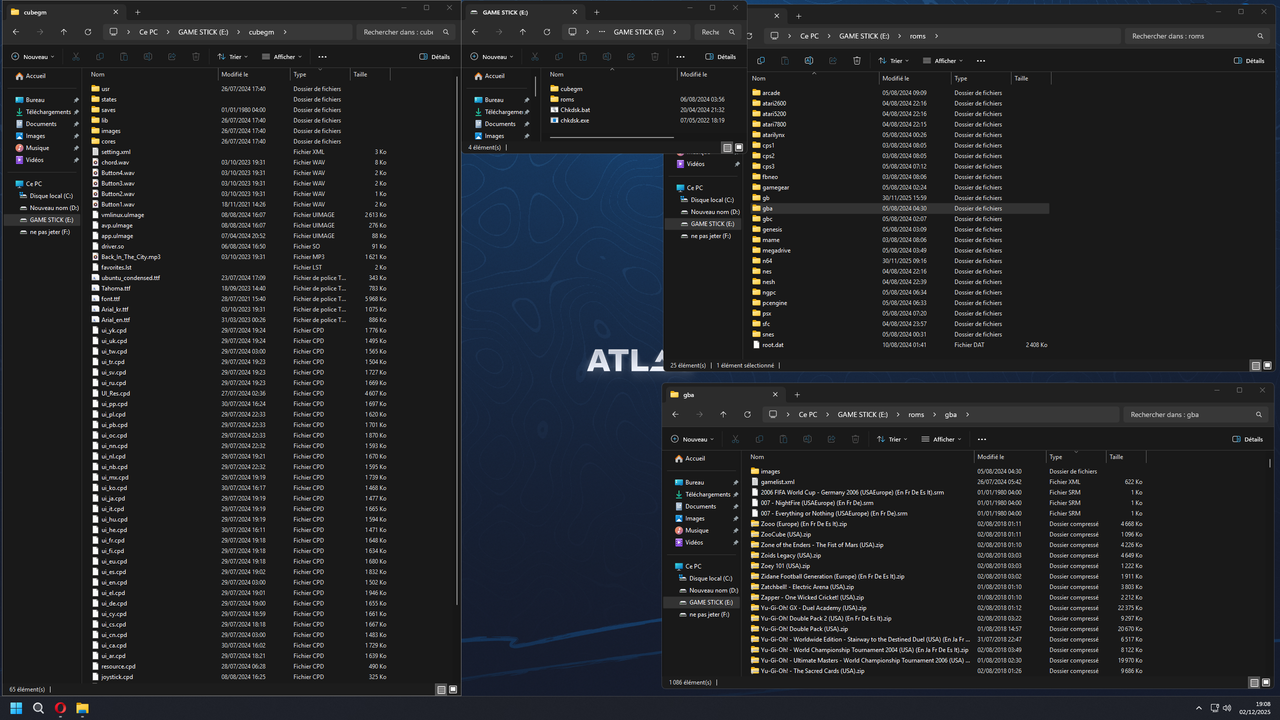The height and width of the screenshot is (720, 1280).
Task: Select the GAME STICK (E:) window tab
Action: [524, 12]
